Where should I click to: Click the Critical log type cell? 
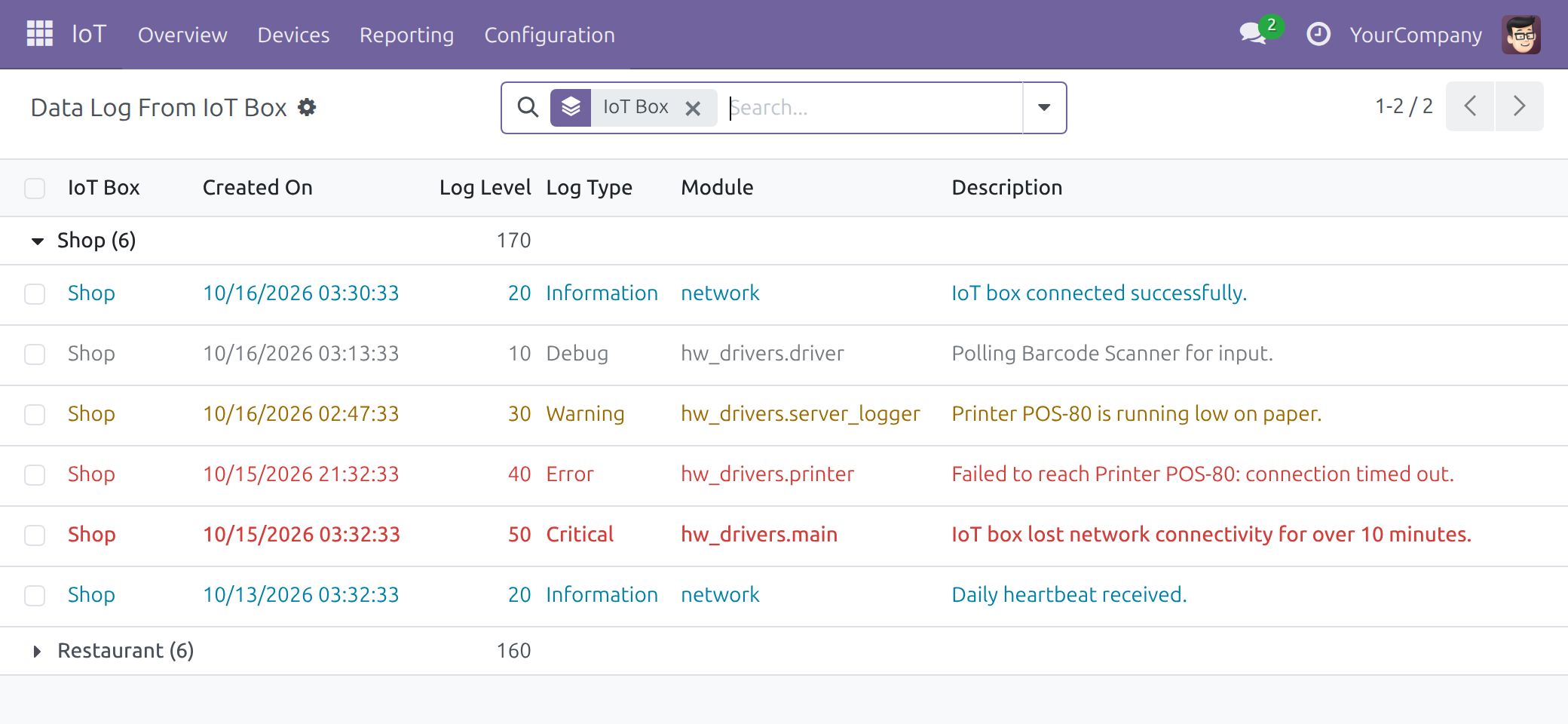[x=580, y=534]
